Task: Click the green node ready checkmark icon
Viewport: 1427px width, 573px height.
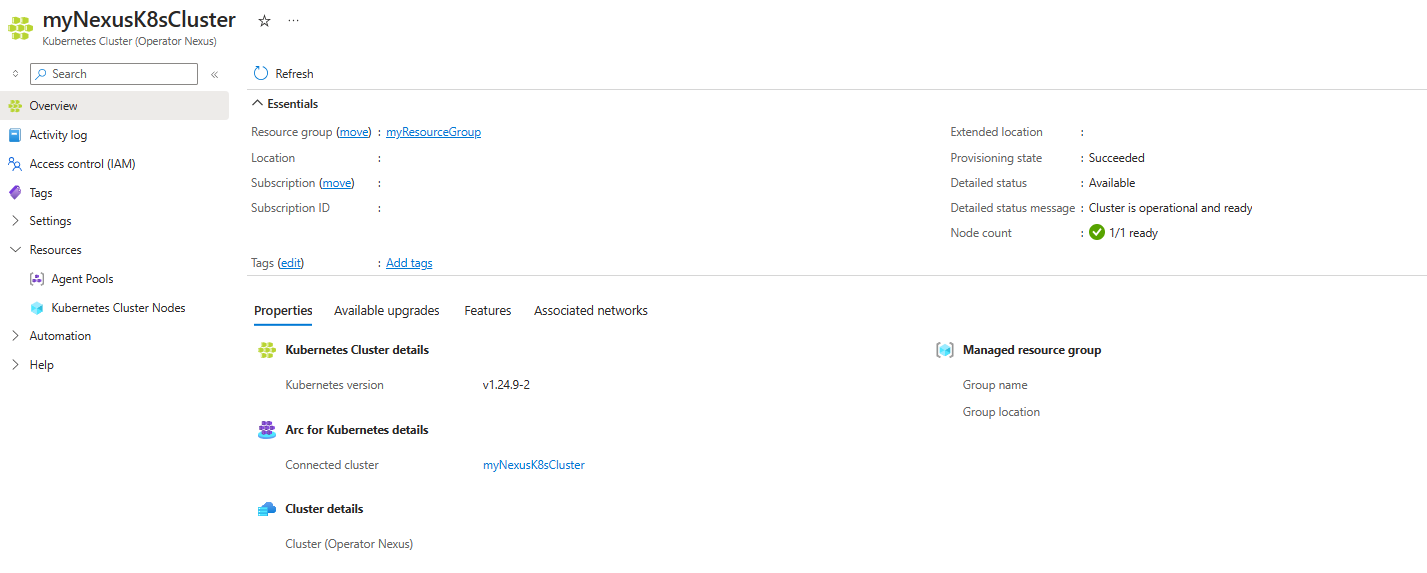Action: click(1097, 233)
